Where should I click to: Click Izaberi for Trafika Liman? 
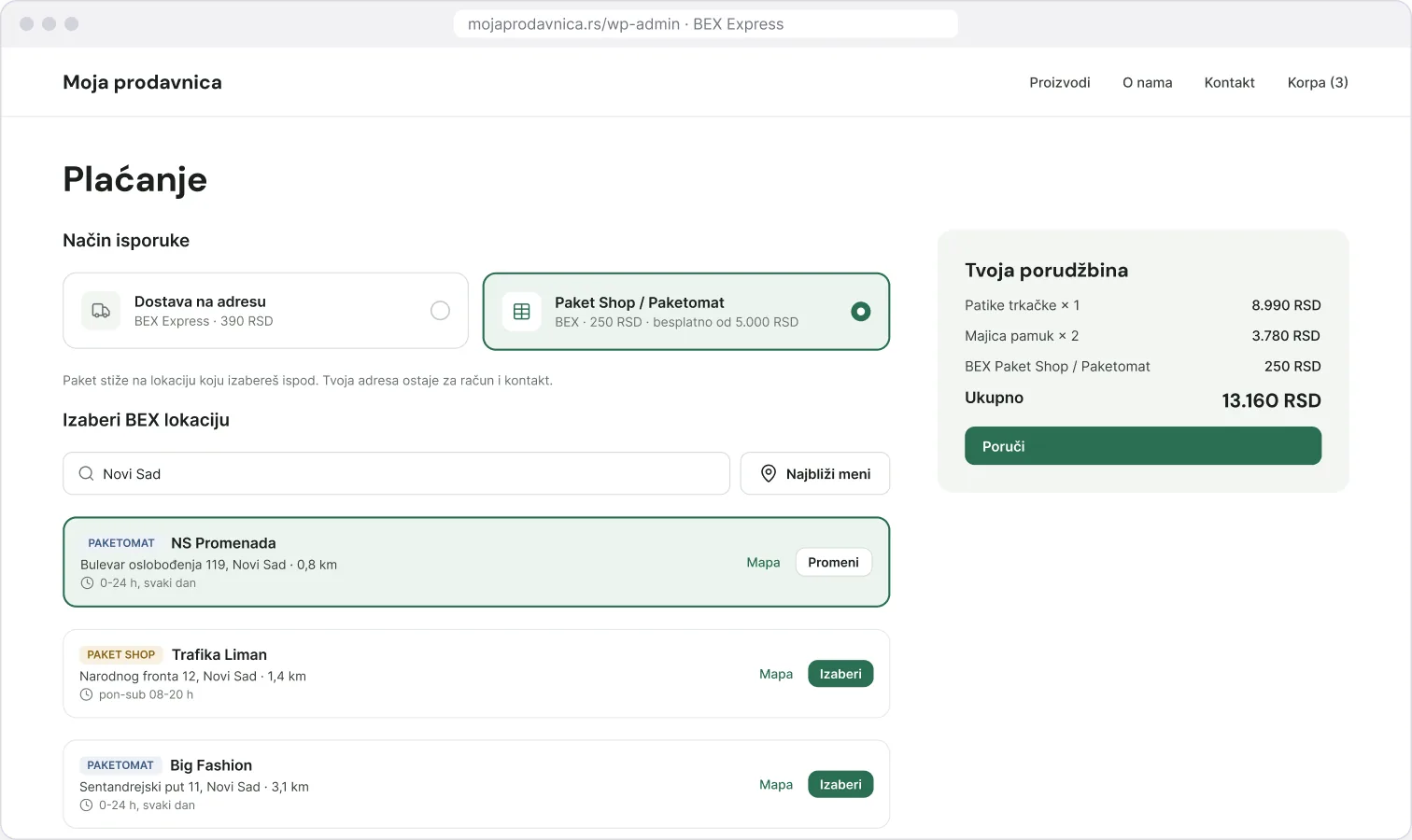tap(840, 674)
